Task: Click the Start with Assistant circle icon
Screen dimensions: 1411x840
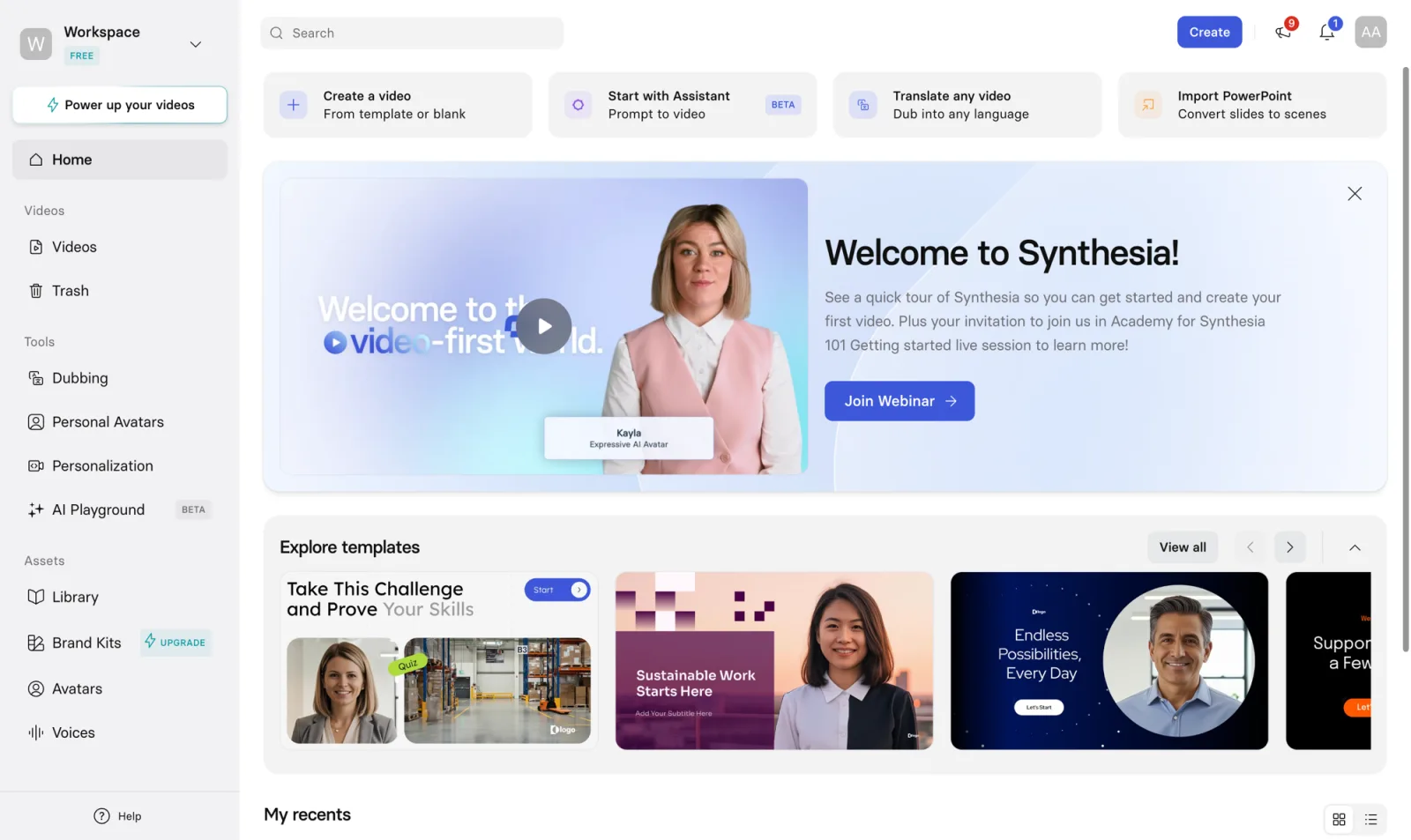Action: [578, 105]
